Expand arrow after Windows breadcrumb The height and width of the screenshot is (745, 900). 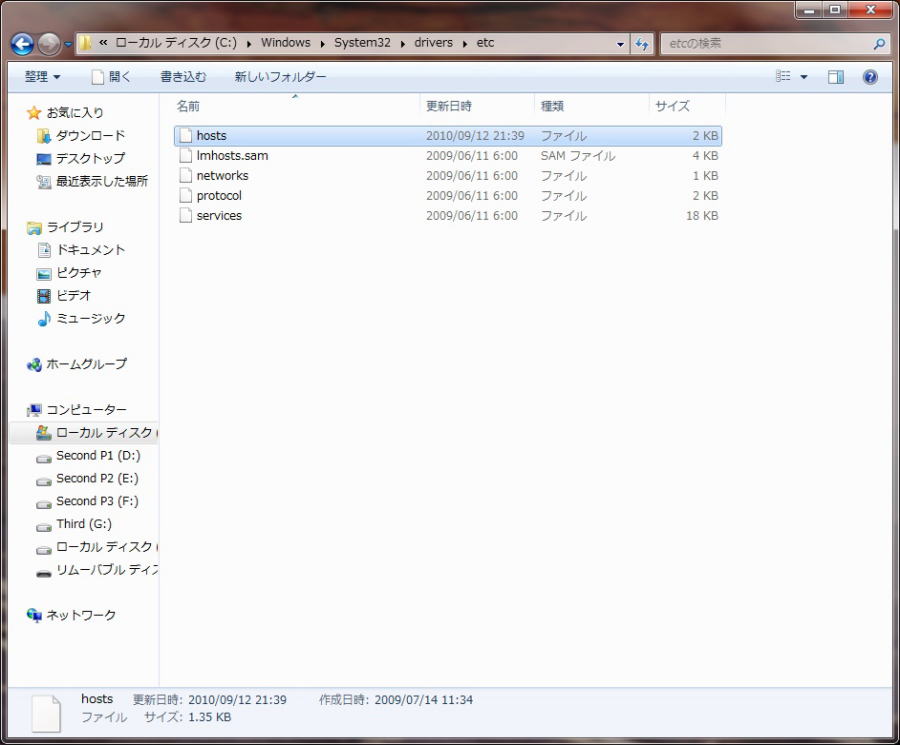coord(323,44)
